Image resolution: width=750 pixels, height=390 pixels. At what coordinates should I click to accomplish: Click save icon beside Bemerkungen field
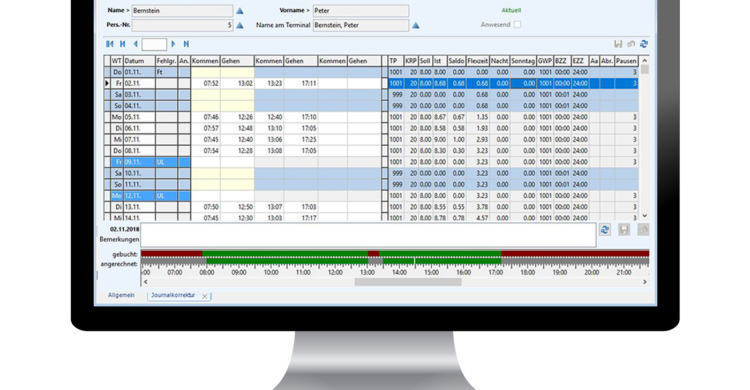(624, 230)
